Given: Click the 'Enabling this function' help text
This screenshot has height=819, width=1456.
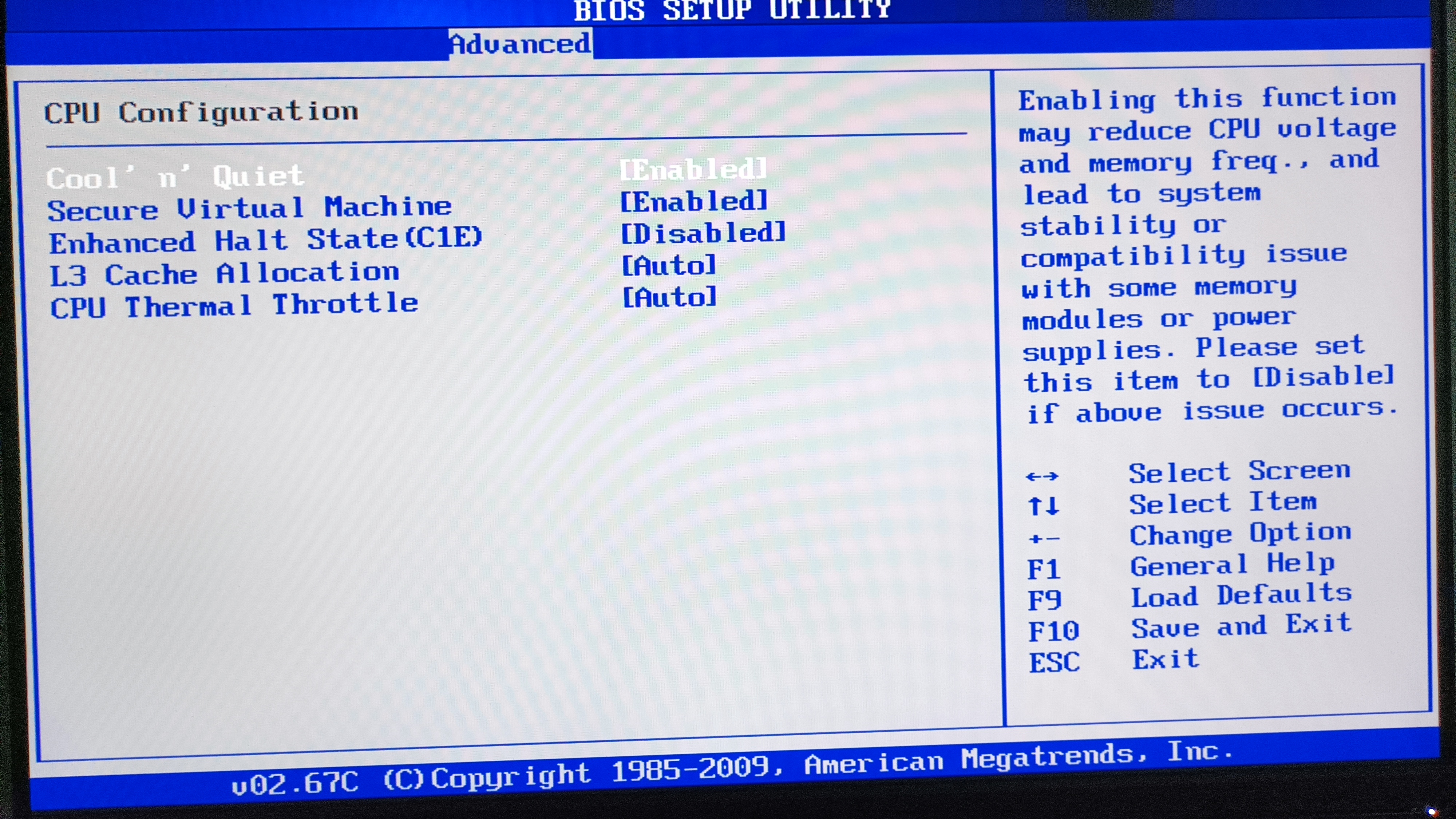Looking at the screenshot, I should tap(1207, 99).
